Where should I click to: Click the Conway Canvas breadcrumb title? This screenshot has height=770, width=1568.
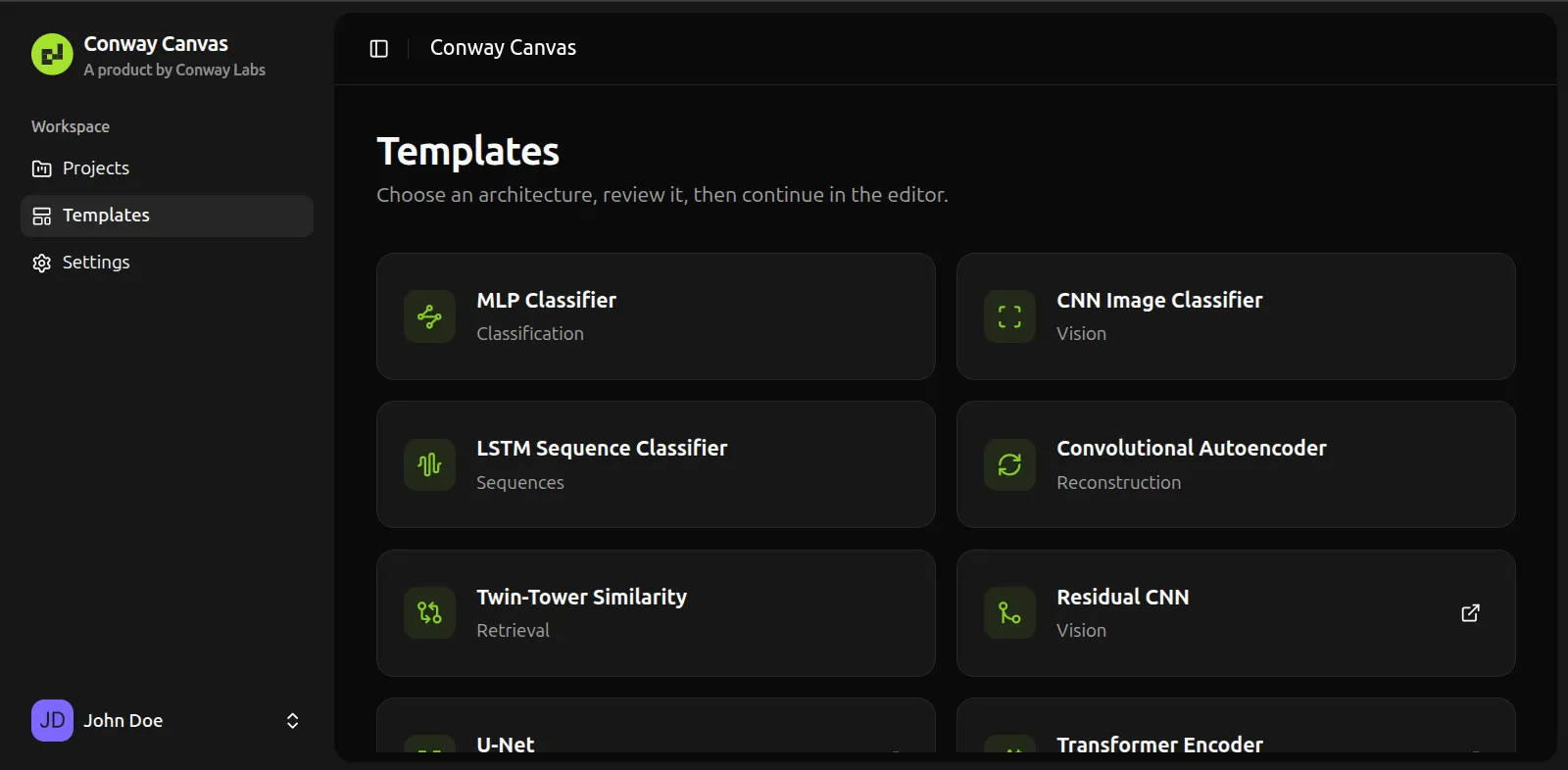pos(503,48)
